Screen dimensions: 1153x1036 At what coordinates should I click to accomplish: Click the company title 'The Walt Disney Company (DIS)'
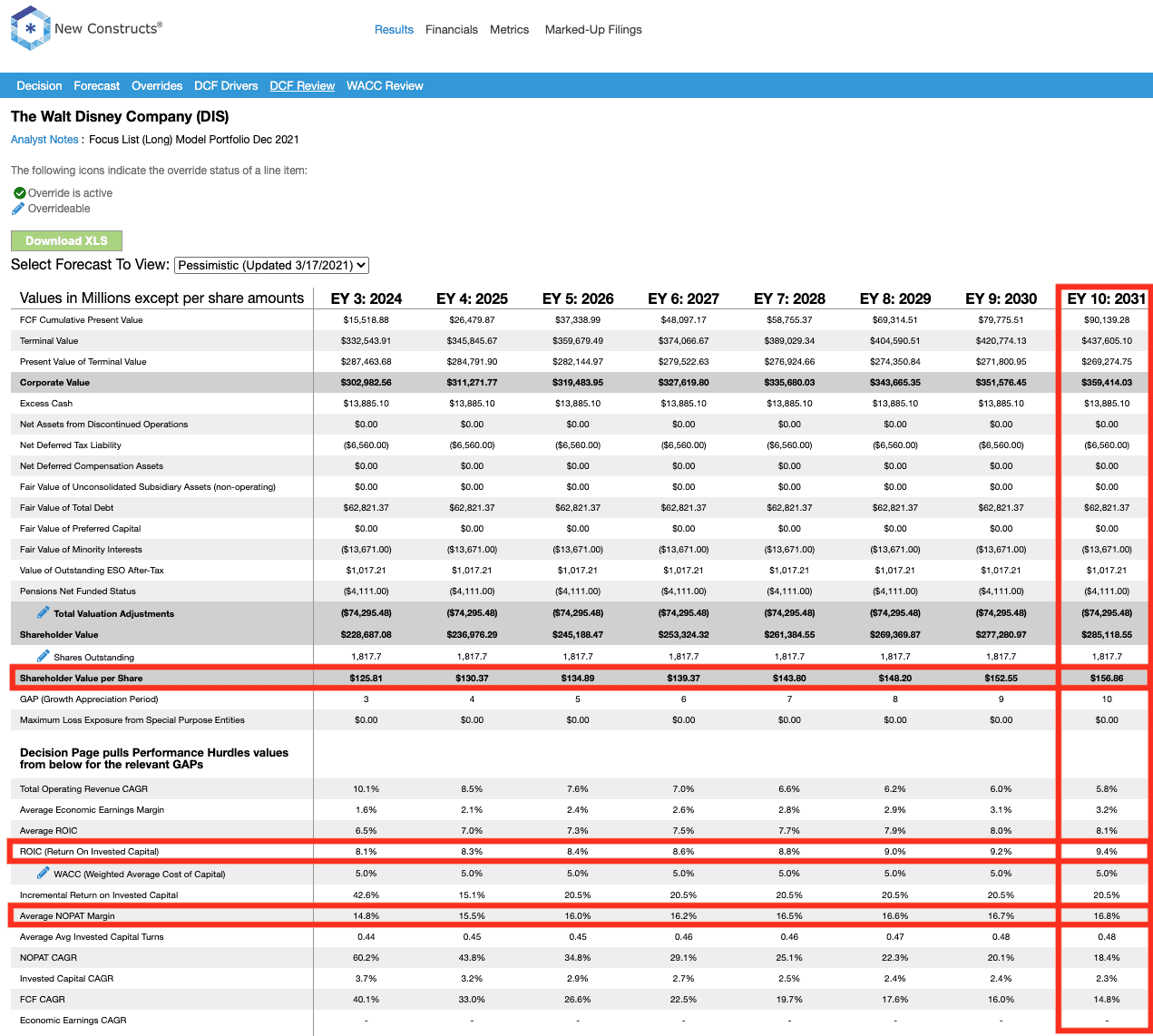point(120,117)
